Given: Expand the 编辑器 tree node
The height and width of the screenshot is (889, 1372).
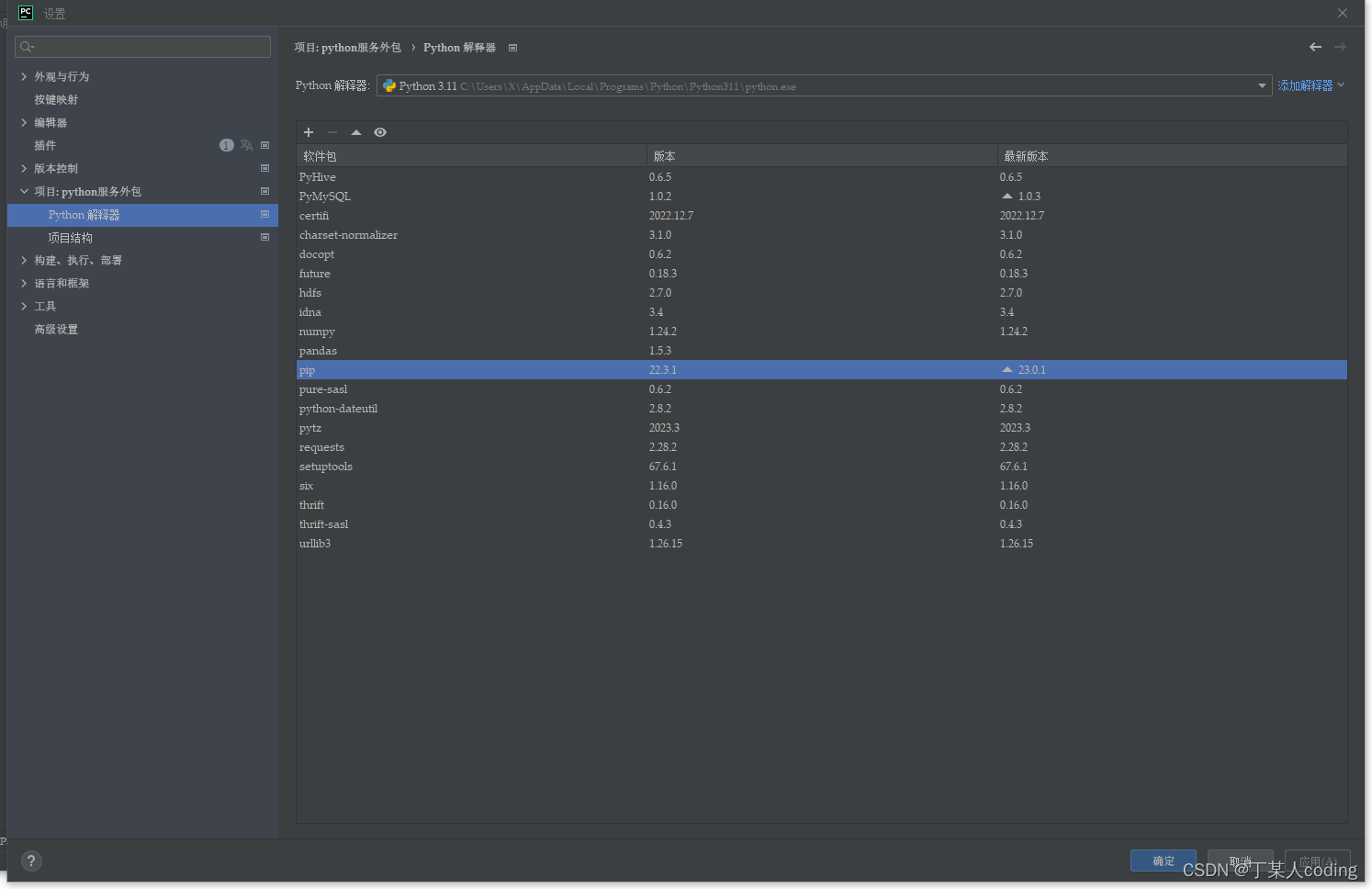Looking at the screenshot, I should tap(24, 122).
